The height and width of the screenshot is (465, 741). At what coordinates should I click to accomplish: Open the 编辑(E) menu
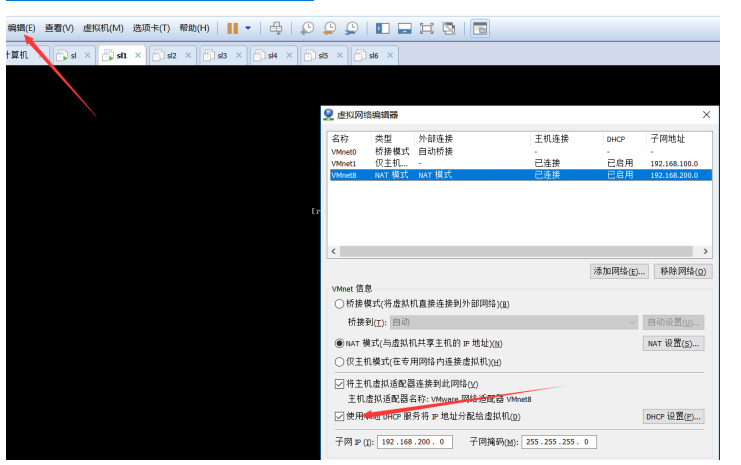coord(21,28)
